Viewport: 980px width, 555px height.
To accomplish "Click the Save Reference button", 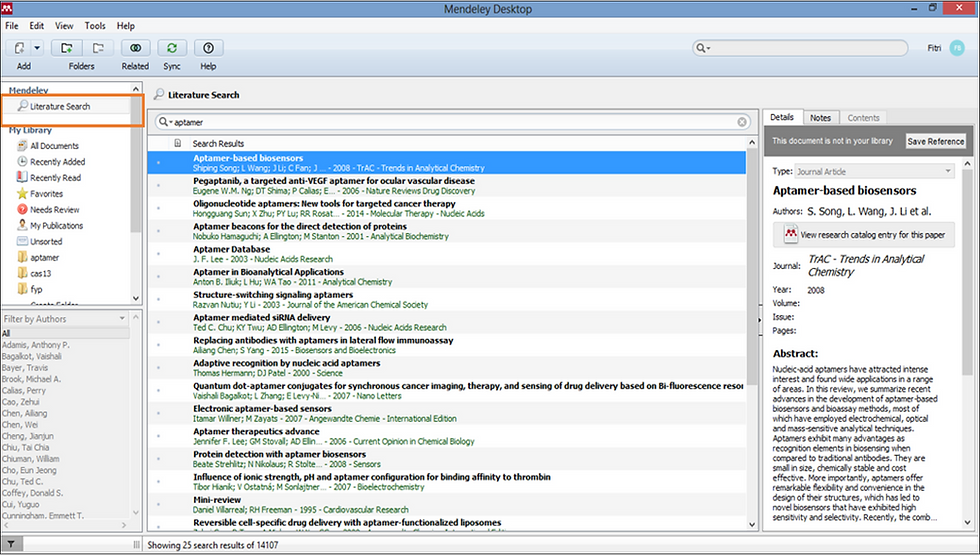I will 936,141.
